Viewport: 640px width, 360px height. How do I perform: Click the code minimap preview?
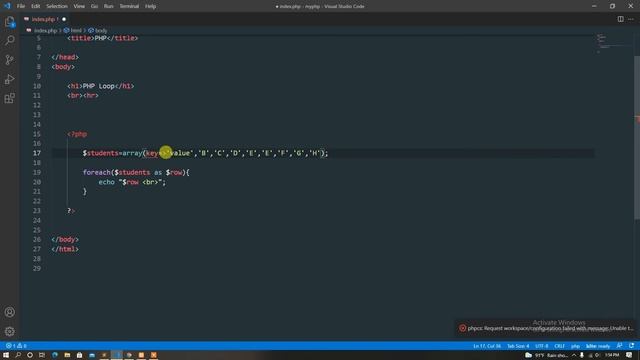pos(611,45)
